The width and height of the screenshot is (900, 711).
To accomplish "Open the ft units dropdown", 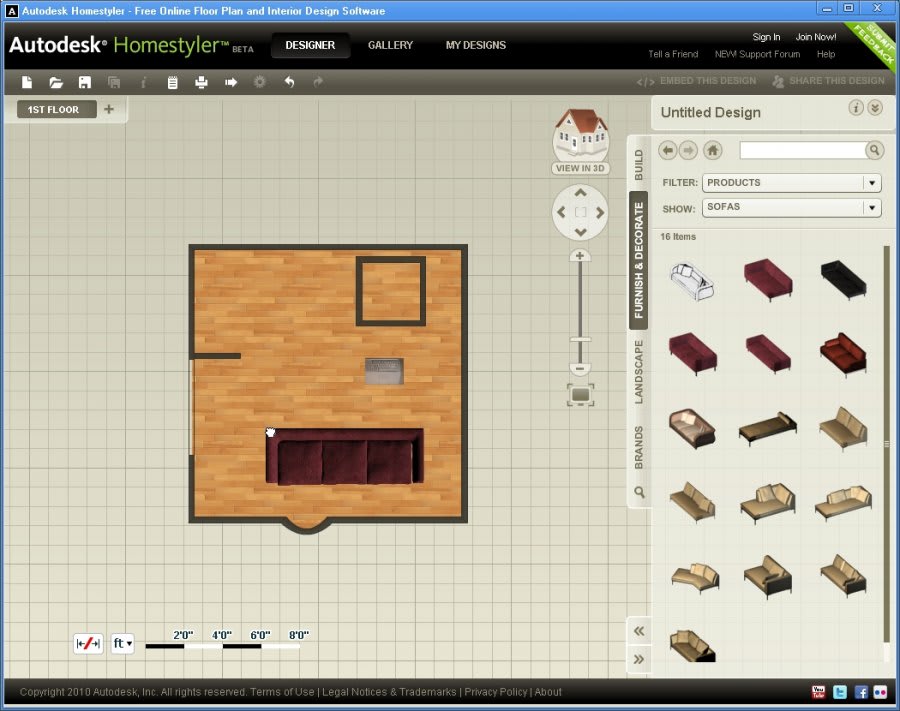I will (x=122, y=643).
